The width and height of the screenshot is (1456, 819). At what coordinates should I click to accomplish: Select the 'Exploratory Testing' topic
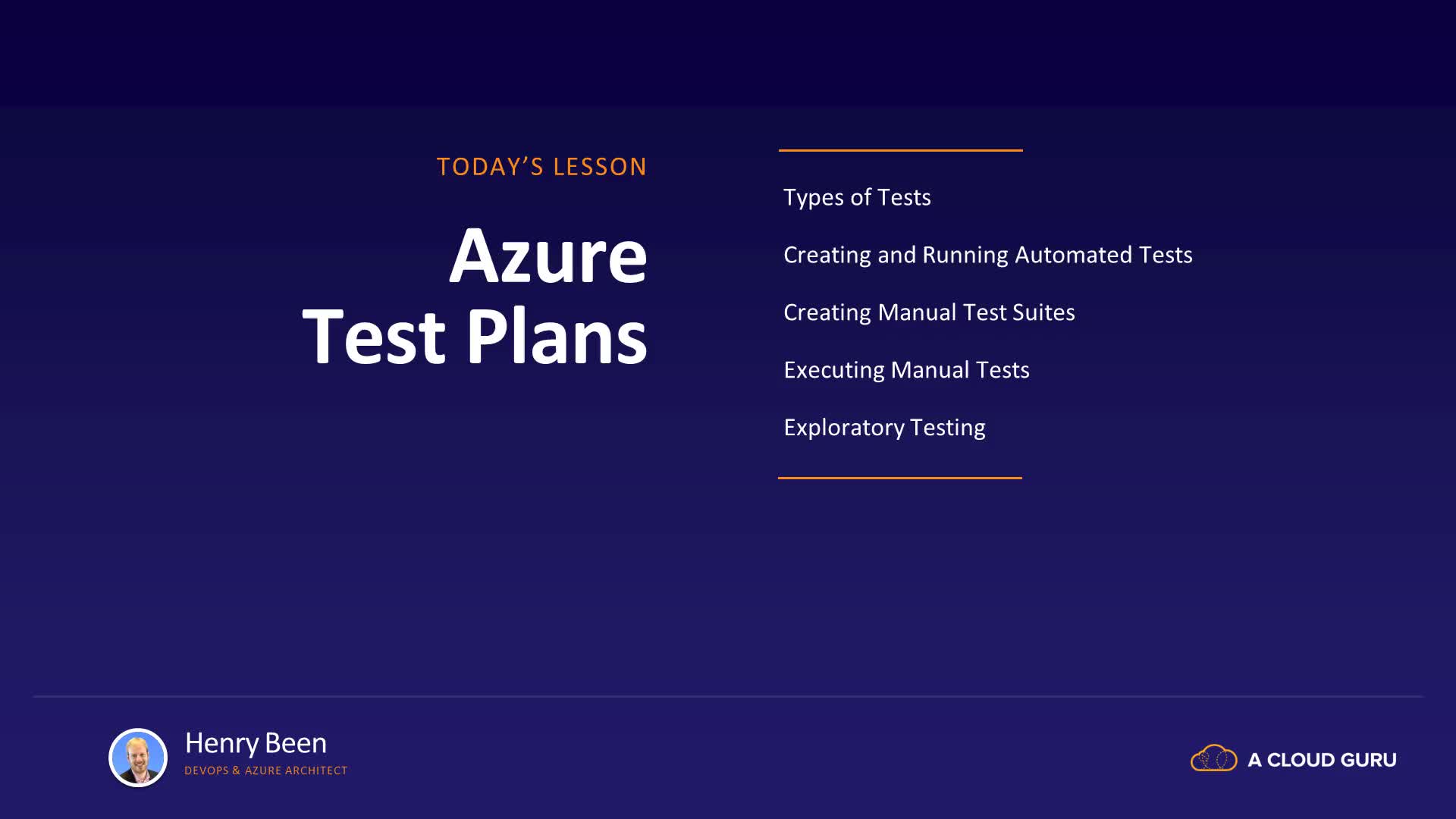click(x=884, y=428)
